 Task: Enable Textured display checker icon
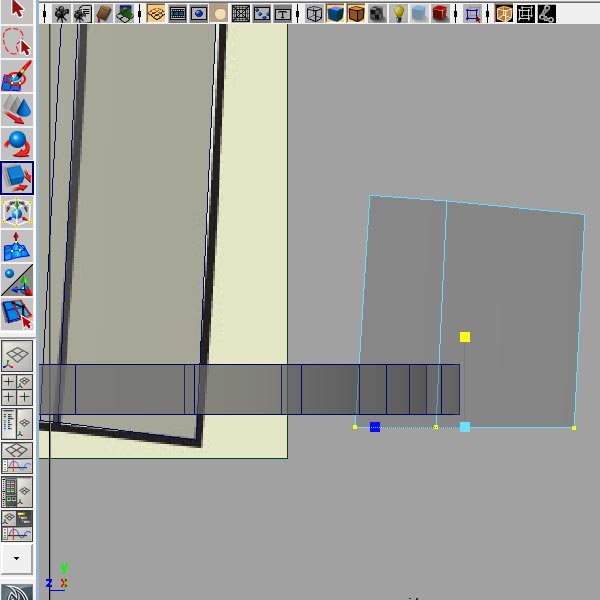378,14
